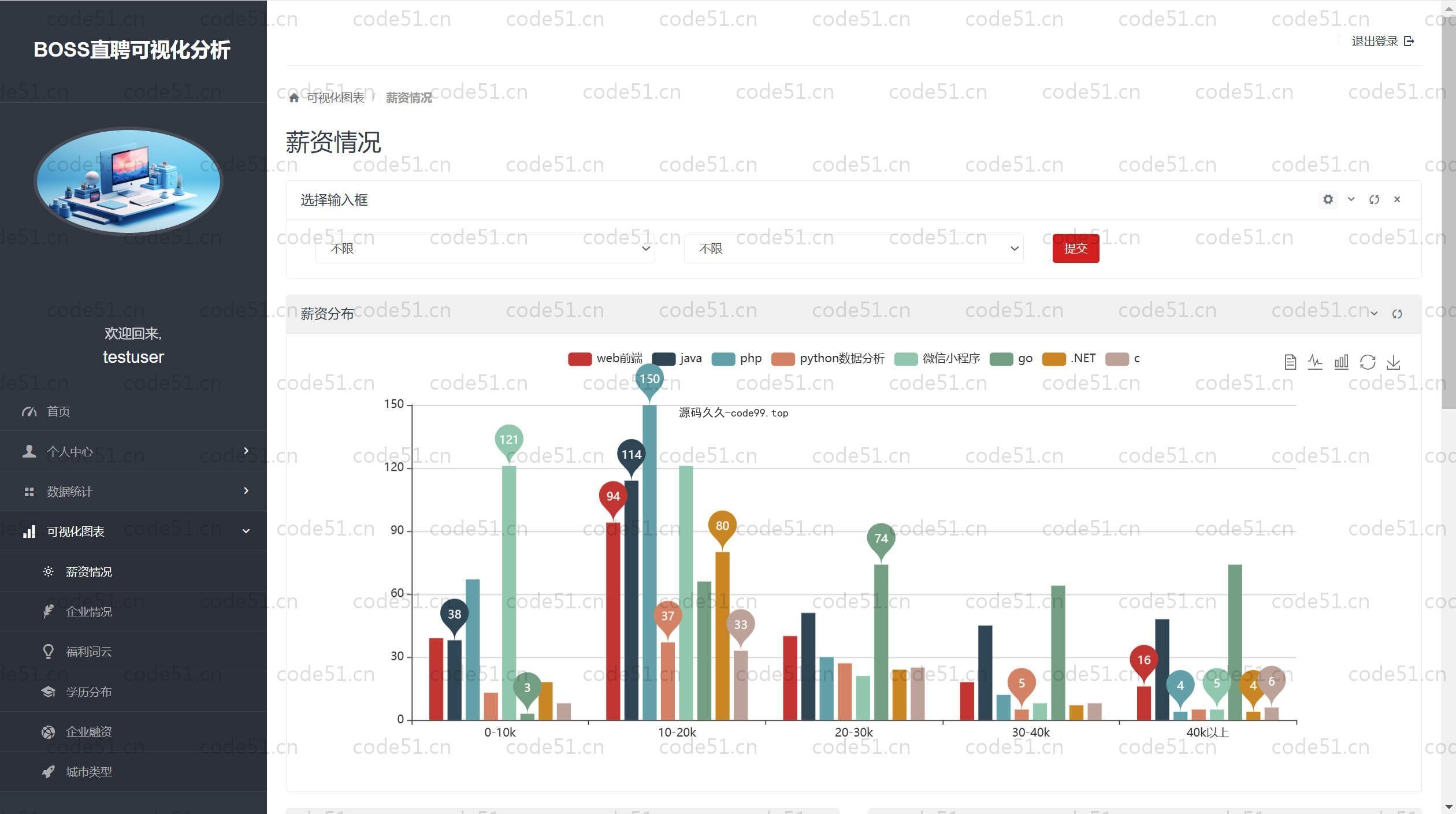Click the 学历分布 graduation cap icon
The image size is (1456, 814).
tap(49, 692)
